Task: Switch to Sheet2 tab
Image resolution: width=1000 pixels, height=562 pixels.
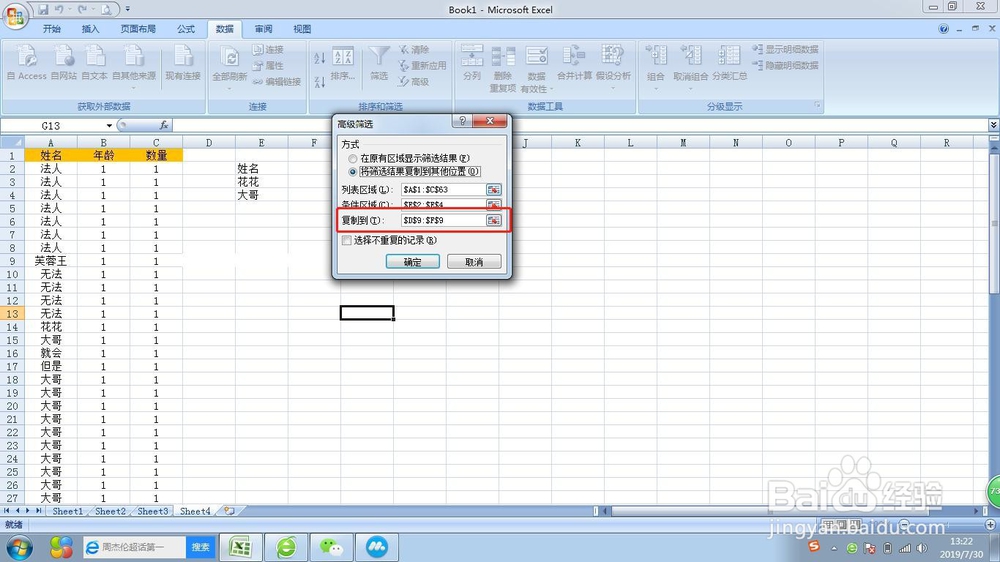Action: click(x=110, y=511)
